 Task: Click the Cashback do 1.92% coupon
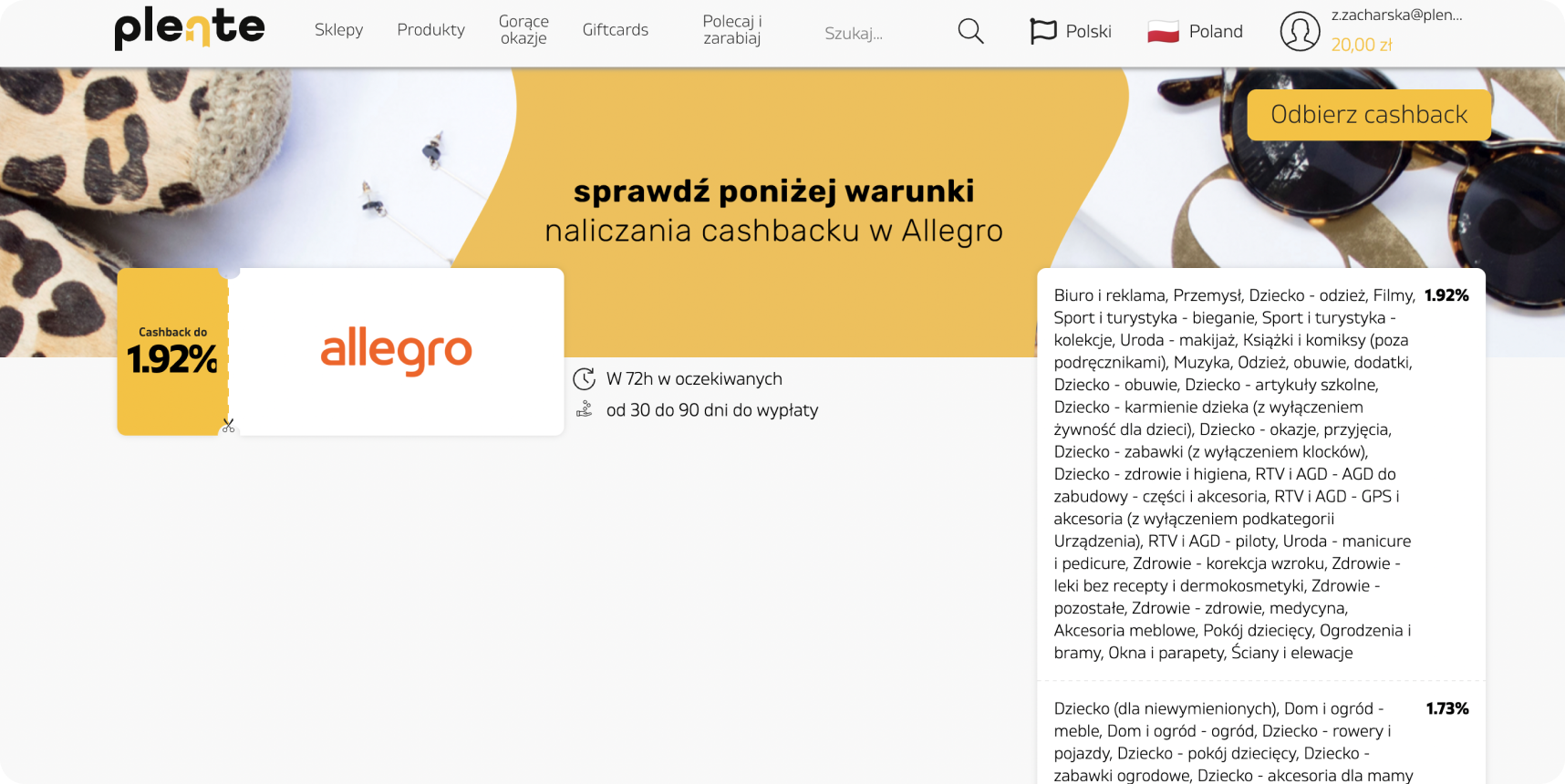pos(172,351)
